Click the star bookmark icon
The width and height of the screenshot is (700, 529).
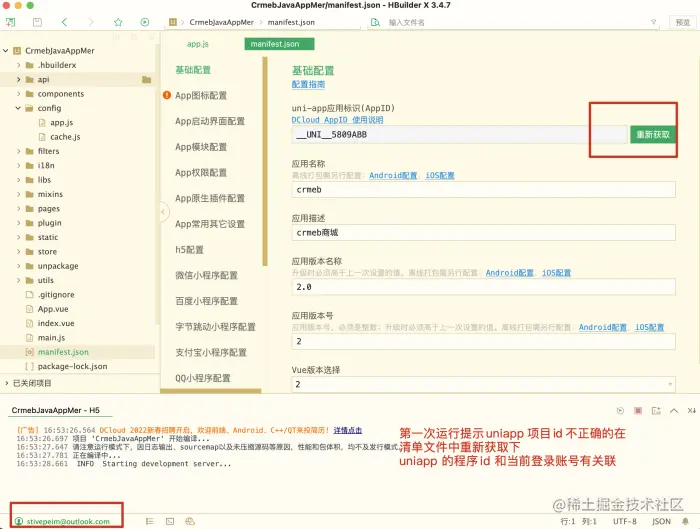[x=118, y=22]
